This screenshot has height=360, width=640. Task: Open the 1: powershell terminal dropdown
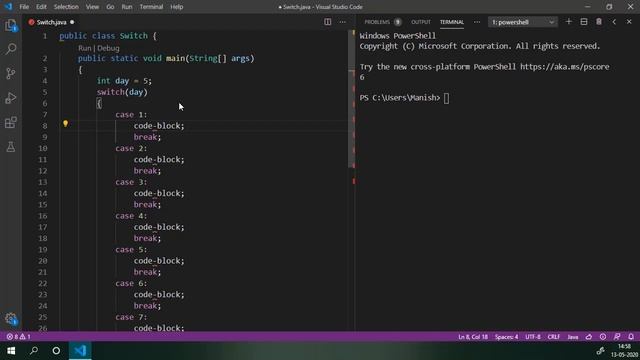(522, 22)
